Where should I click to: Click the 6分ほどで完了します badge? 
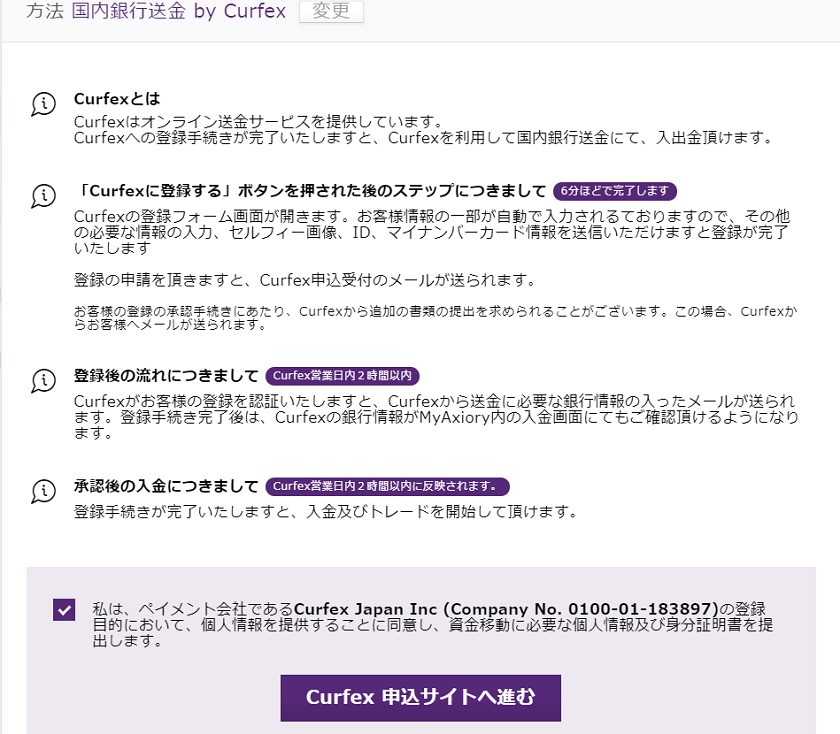pyautogui.click(x=615, y=191)
